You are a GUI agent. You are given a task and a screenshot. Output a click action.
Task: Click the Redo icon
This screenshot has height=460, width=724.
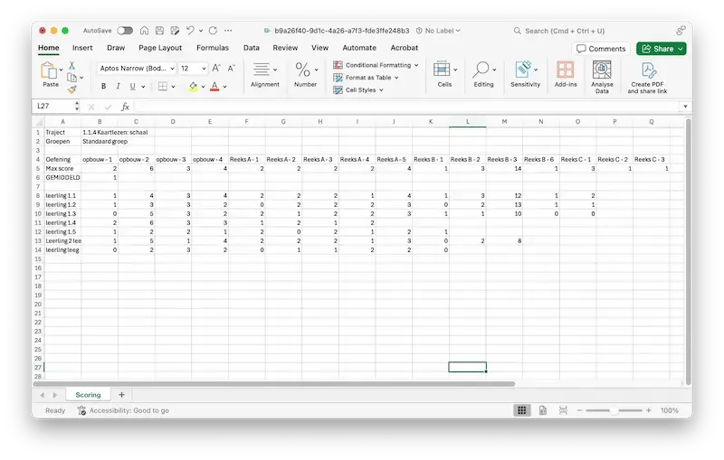coord(213,30)
